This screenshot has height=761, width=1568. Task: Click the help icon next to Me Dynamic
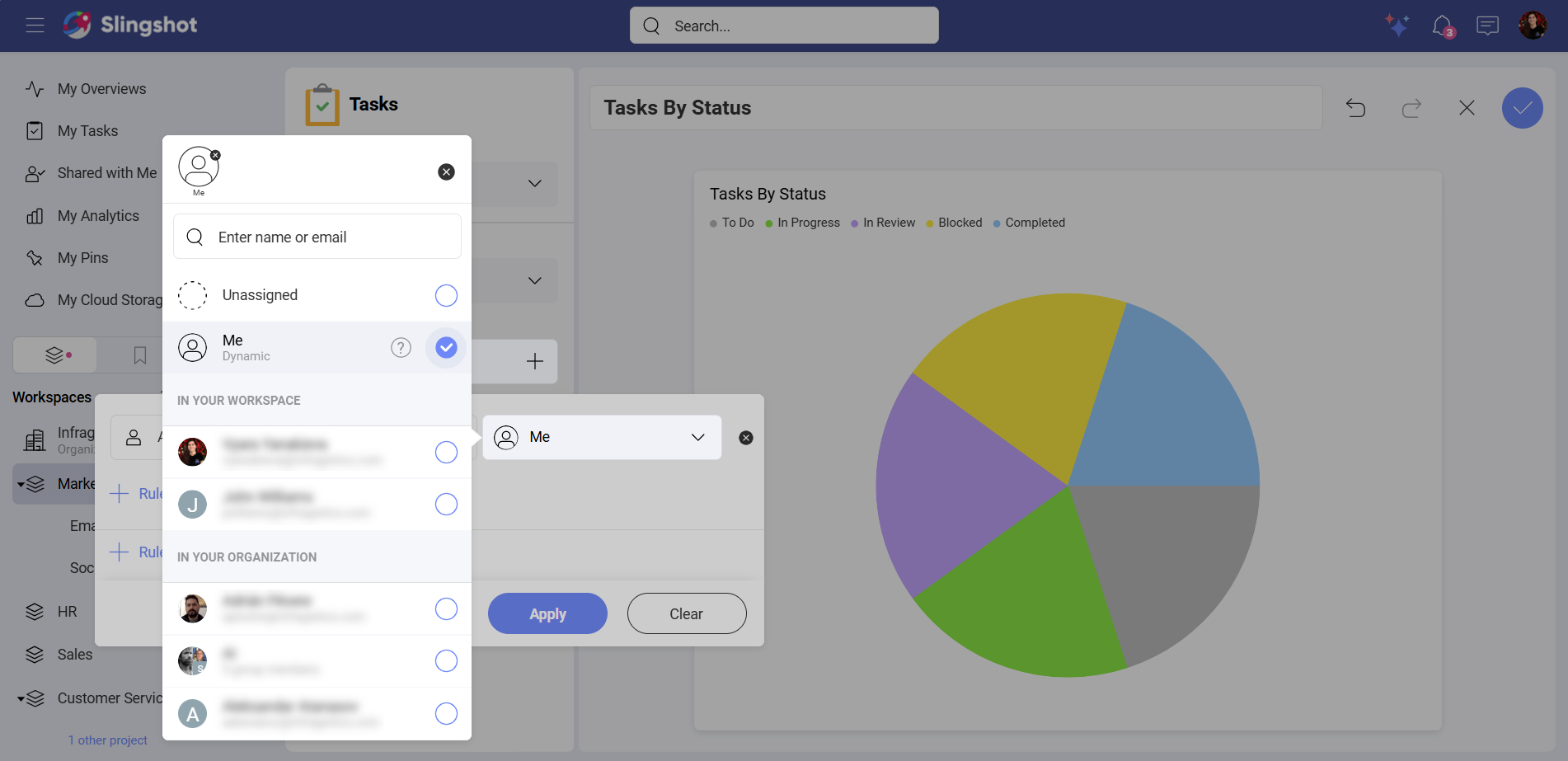401,347
